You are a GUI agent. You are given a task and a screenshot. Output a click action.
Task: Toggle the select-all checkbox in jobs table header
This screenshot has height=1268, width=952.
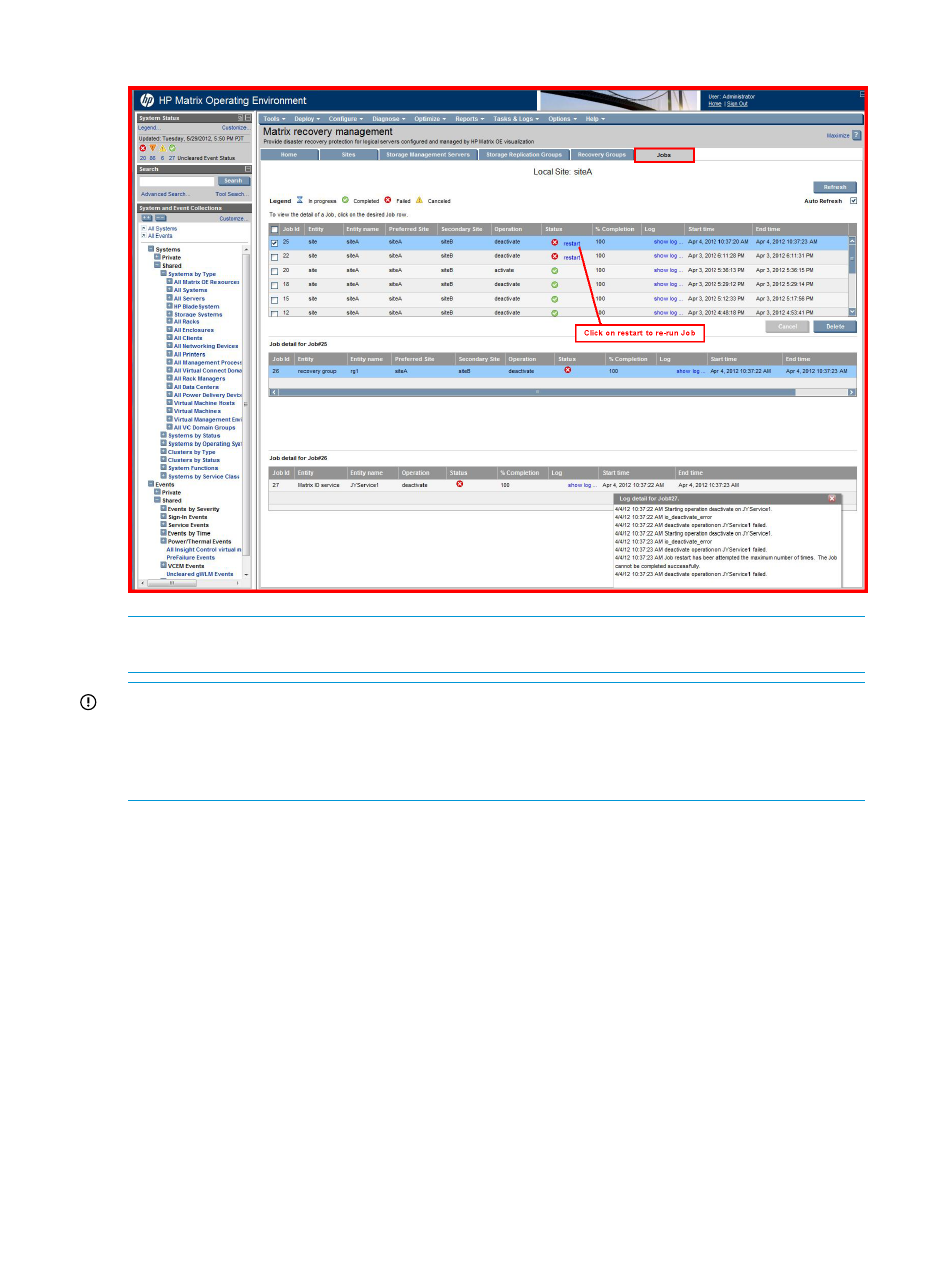pos(275,229)
